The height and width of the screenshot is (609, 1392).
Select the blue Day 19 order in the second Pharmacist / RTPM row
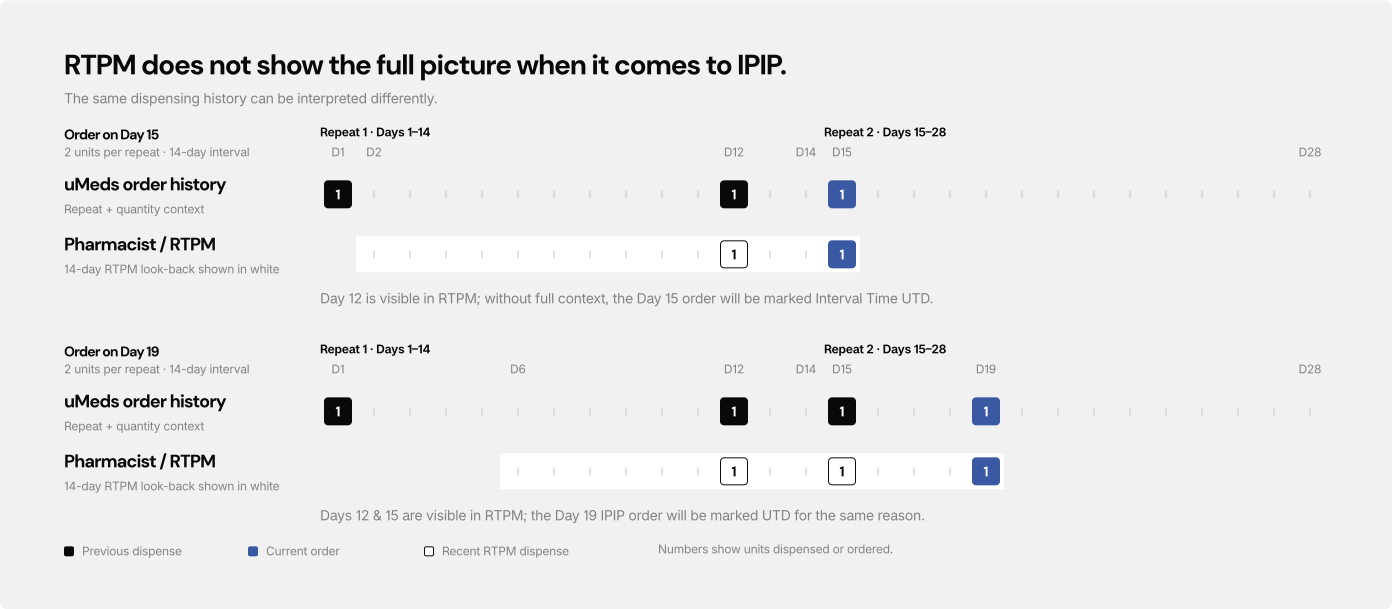986,471
